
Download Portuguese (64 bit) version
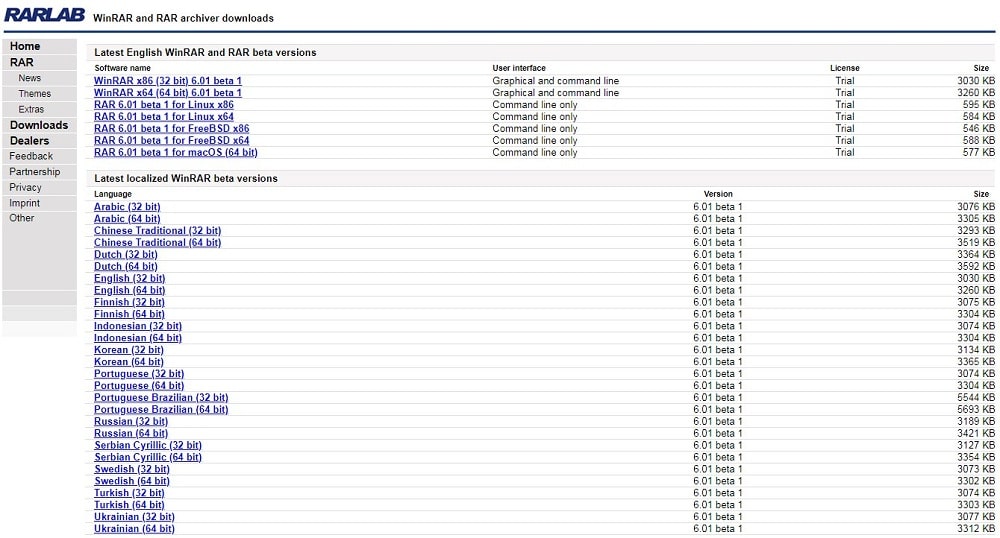point(139,386)
